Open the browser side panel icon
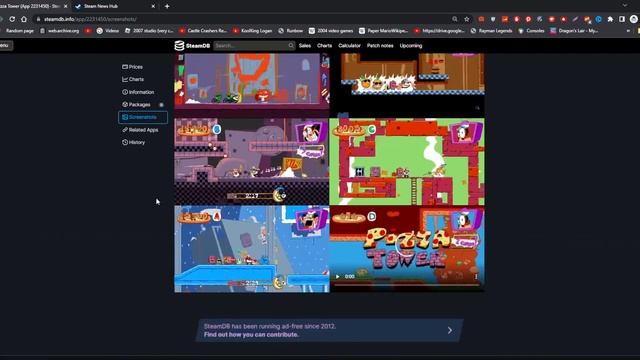Image resolution: width=640 pixels, height=360 pixels. (x=622, y=19)
